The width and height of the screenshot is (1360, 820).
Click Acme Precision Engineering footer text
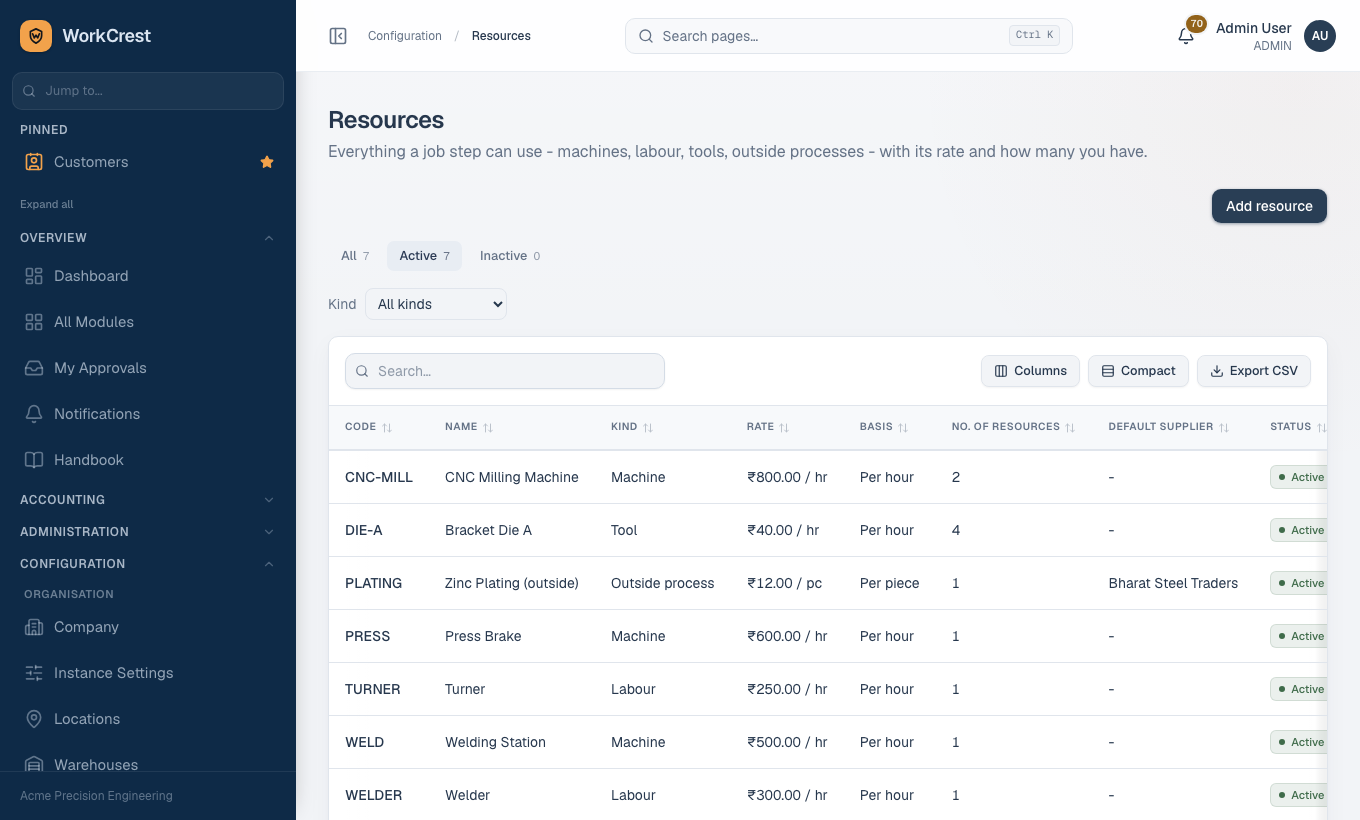pos(96,796)
